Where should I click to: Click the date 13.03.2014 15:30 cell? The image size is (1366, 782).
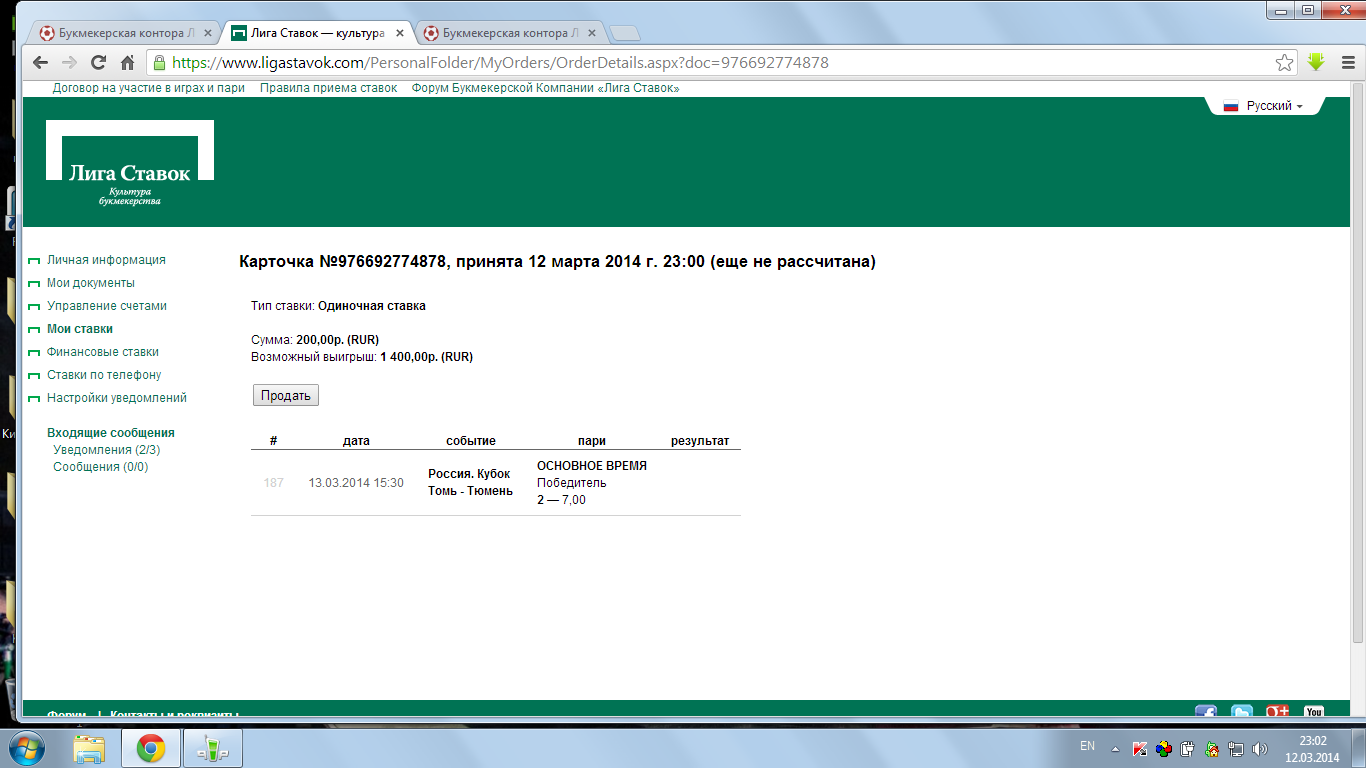pos(356,483)
